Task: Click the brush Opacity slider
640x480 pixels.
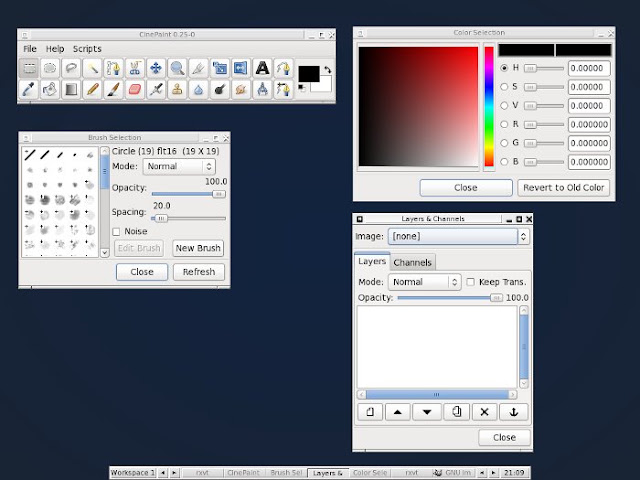Action: click(x=189, y=194)
